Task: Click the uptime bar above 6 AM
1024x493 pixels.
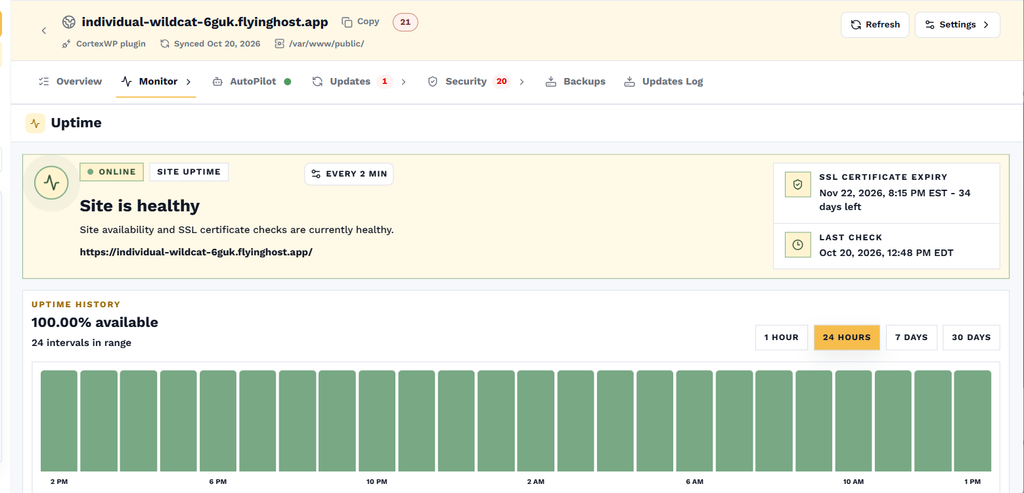Action: coord(695,421)
